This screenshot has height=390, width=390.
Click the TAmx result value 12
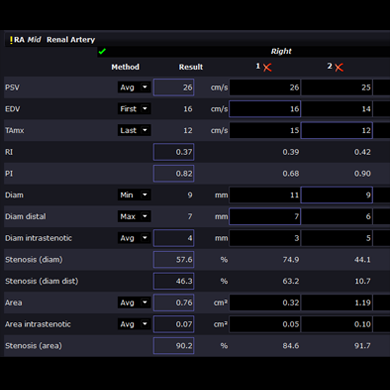pyautogui.click(x=188, y=130)
